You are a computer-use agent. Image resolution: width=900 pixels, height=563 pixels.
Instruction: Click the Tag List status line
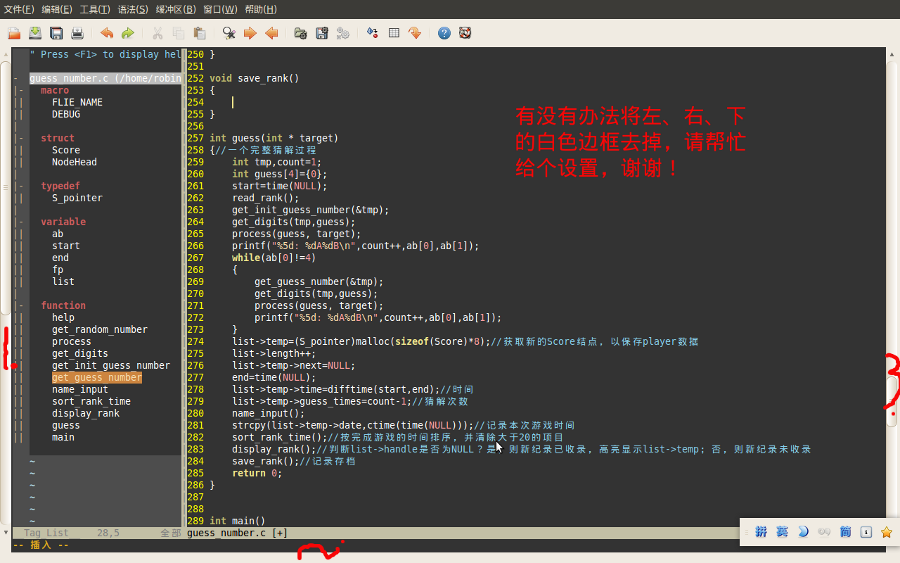(96, 533)
